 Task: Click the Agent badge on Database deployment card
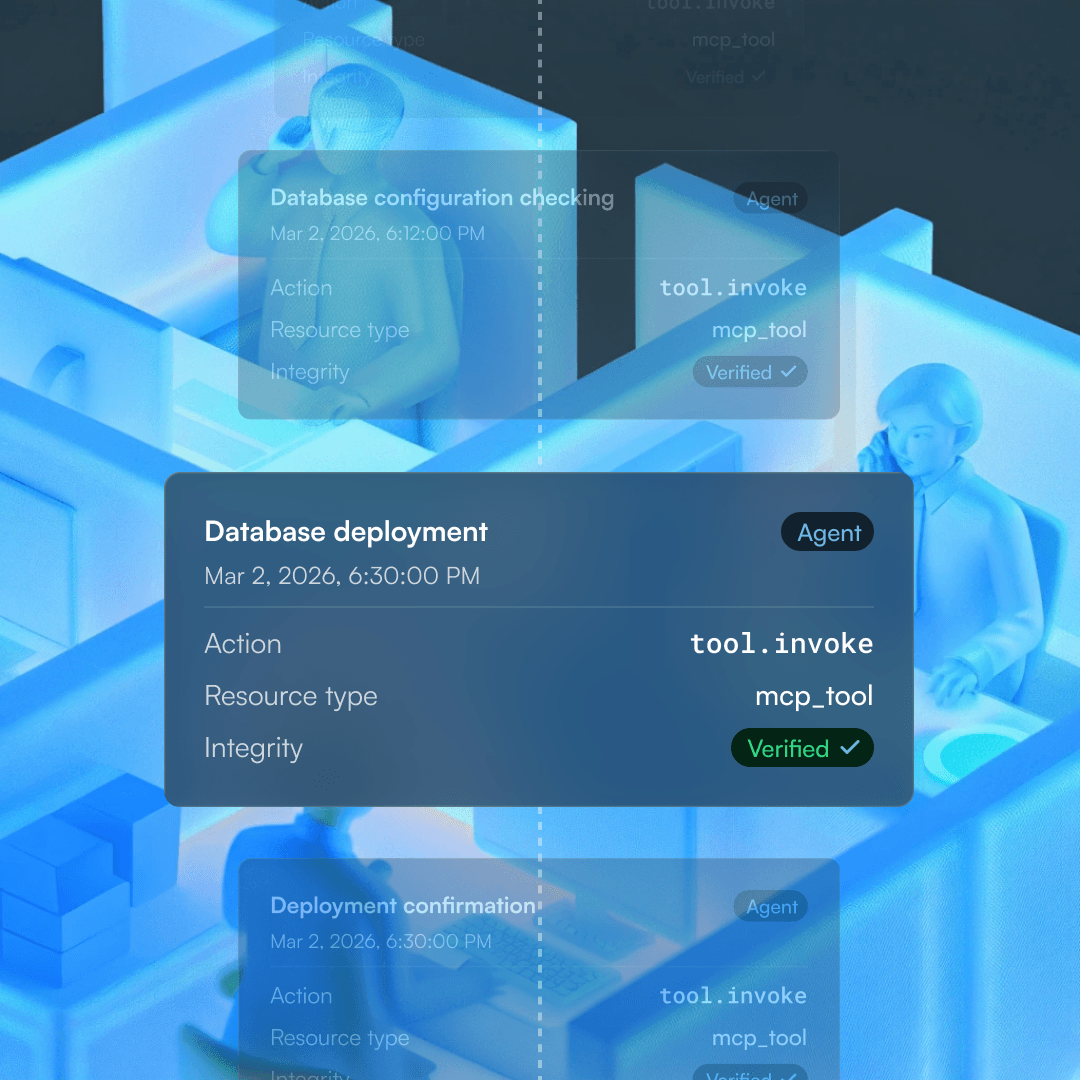pos(827,532)
